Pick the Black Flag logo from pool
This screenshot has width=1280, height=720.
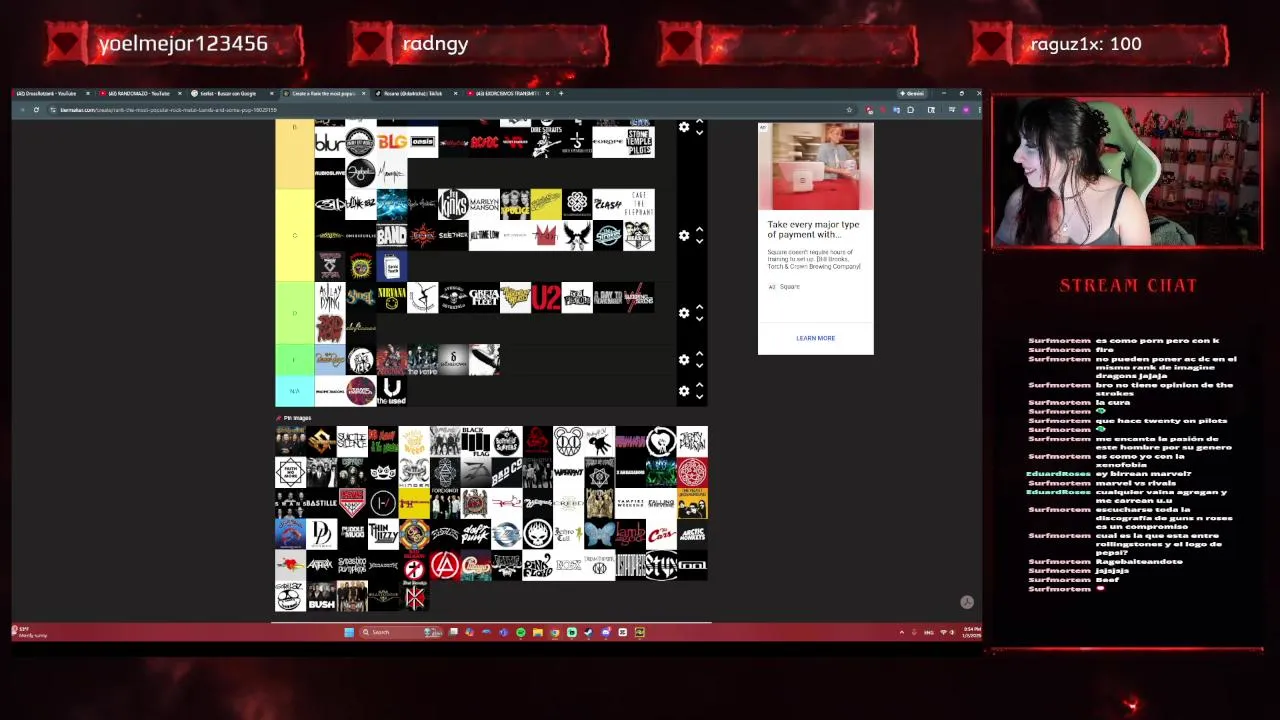pyautogui.click(x=476, y=441)
